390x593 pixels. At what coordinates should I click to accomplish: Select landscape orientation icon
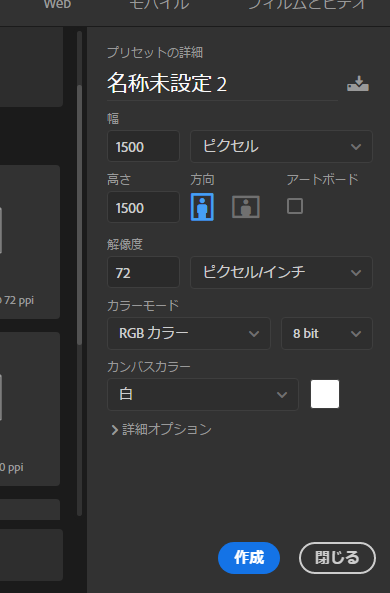tap(246, 207)
